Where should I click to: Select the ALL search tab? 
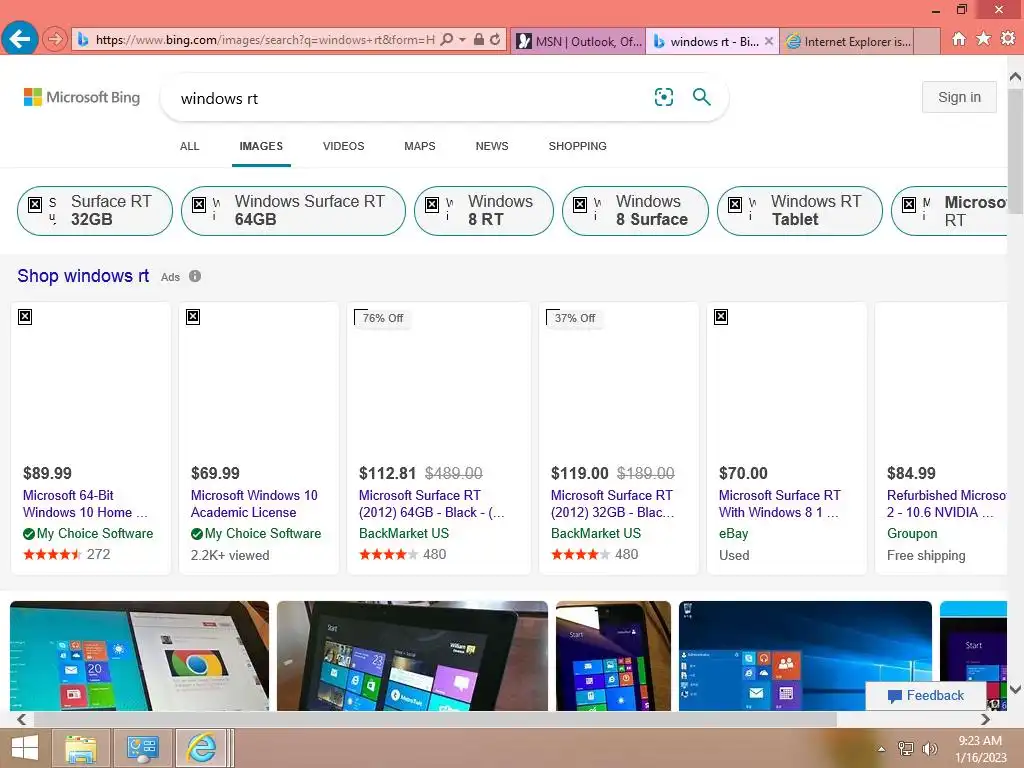(189, 146)
